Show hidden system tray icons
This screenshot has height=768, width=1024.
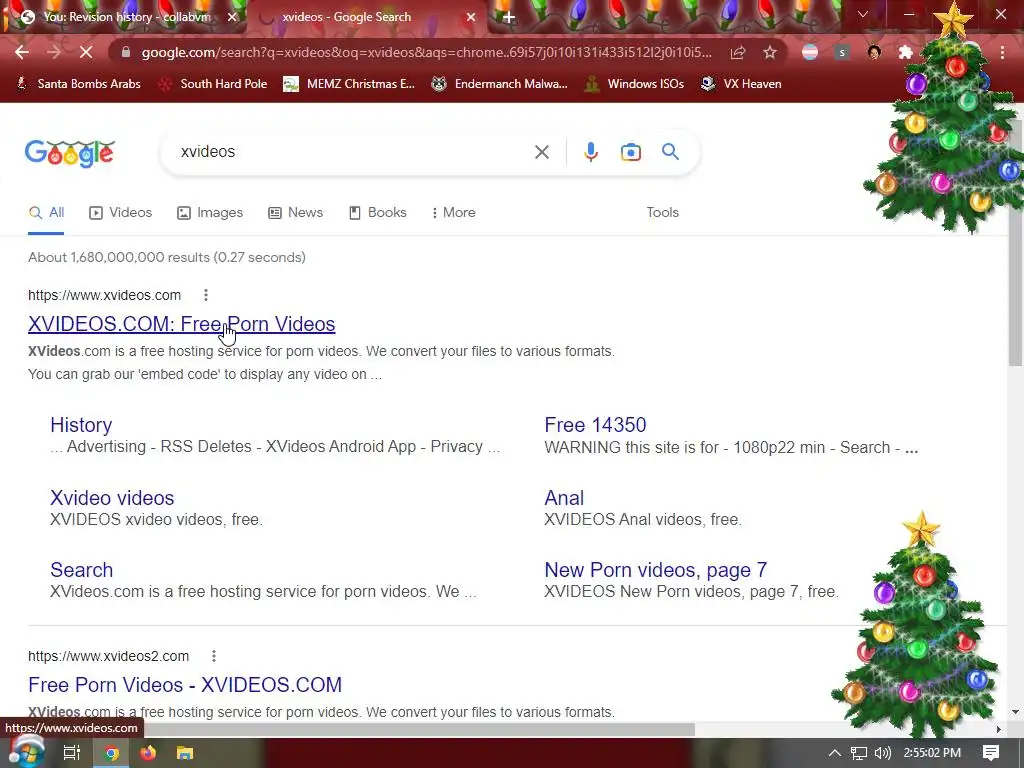(x=835, y=753)
